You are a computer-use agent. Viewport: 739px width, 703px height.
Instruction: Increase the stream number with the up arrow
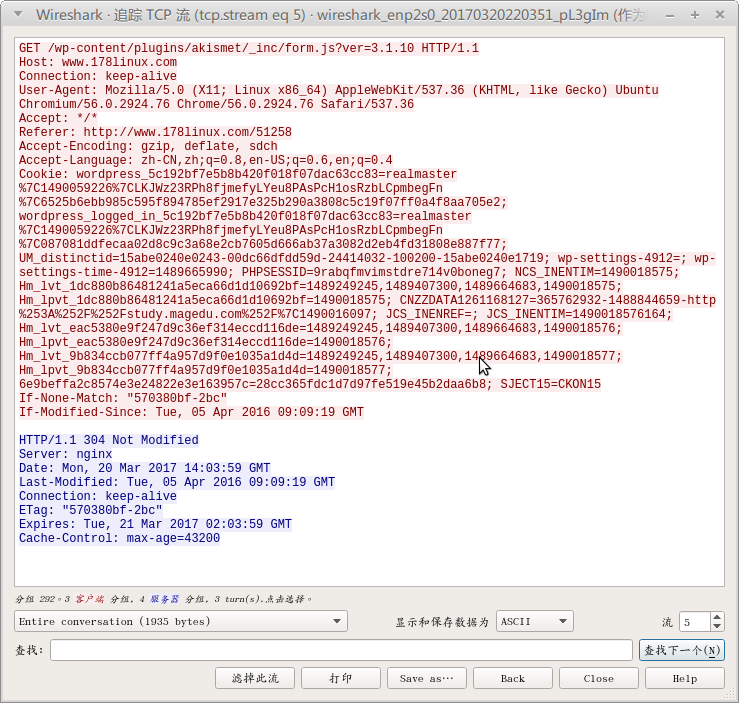pyautogui.click(x=717, y=616)
